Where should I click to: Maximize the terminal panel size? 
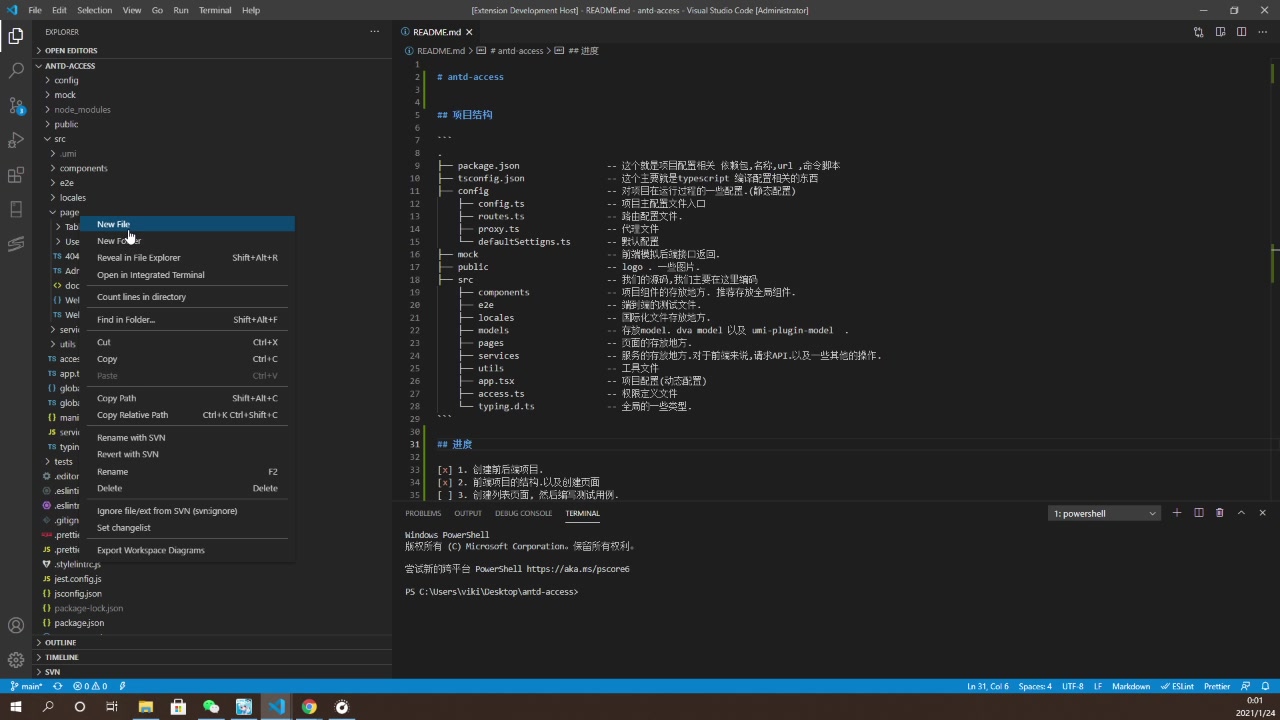coord(1241,513)
